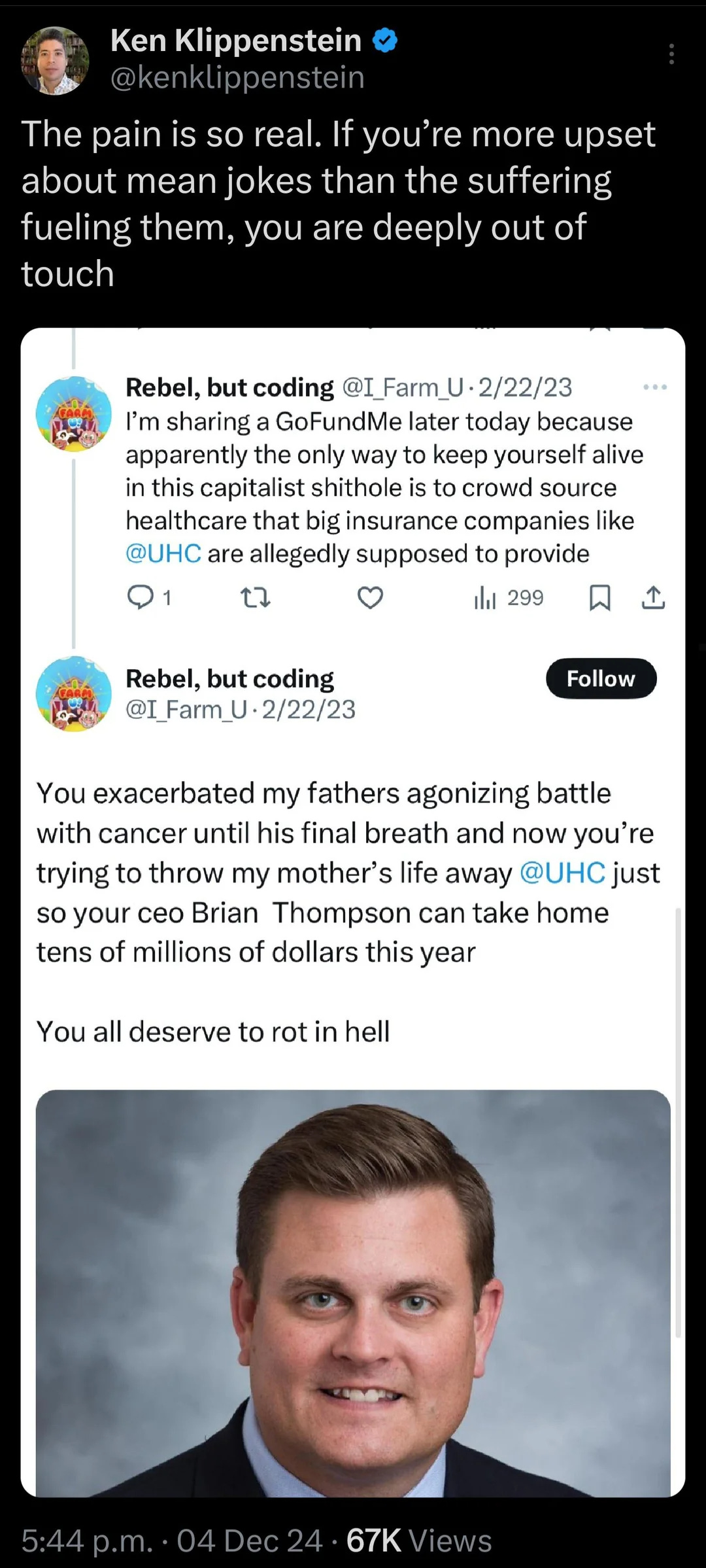Click the share upload arrow icon
Screen dimensions: 706x1568
click(x=653, y=597)
